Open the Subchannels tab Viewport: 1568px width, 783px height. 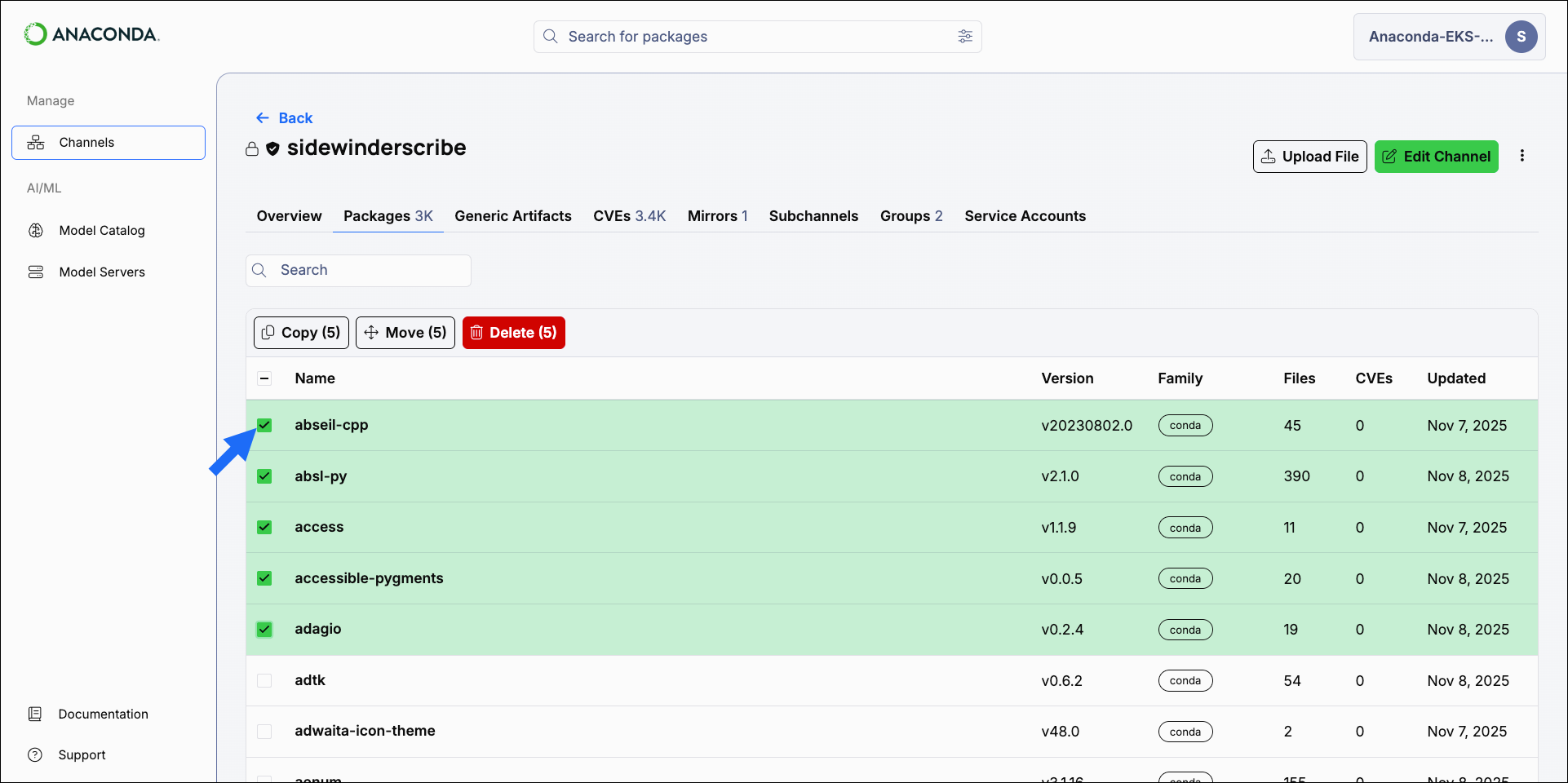(813, 216)
